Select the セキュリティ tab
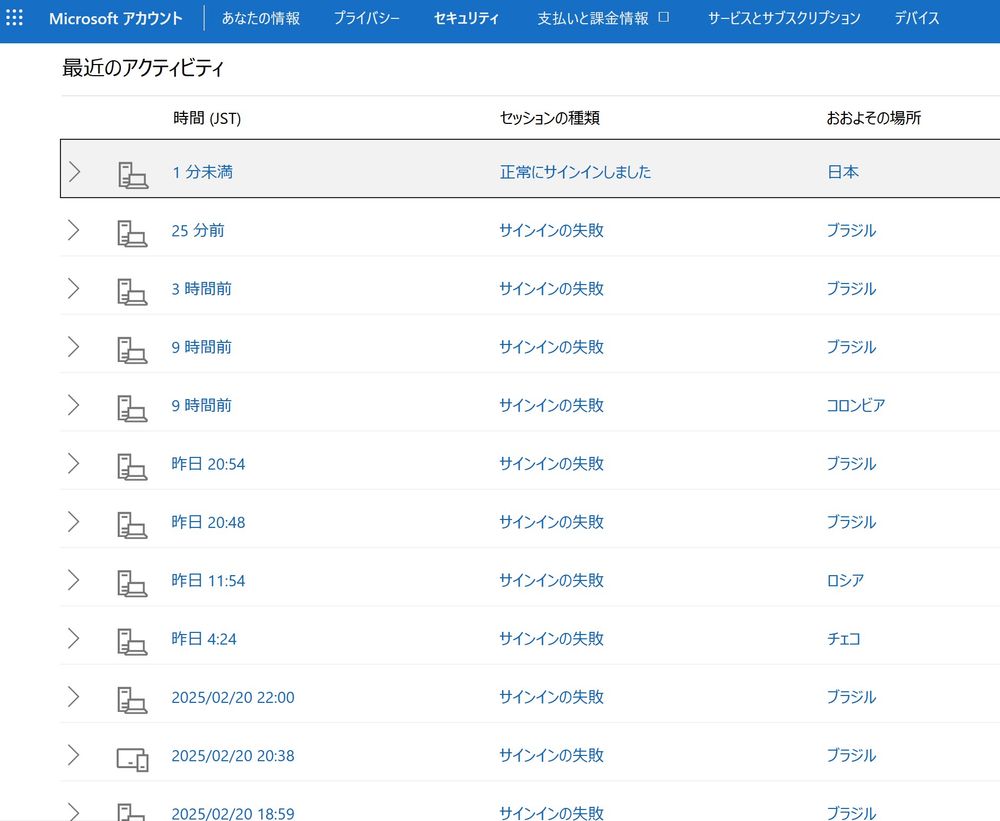The image size is (1000, 821). 466,18
